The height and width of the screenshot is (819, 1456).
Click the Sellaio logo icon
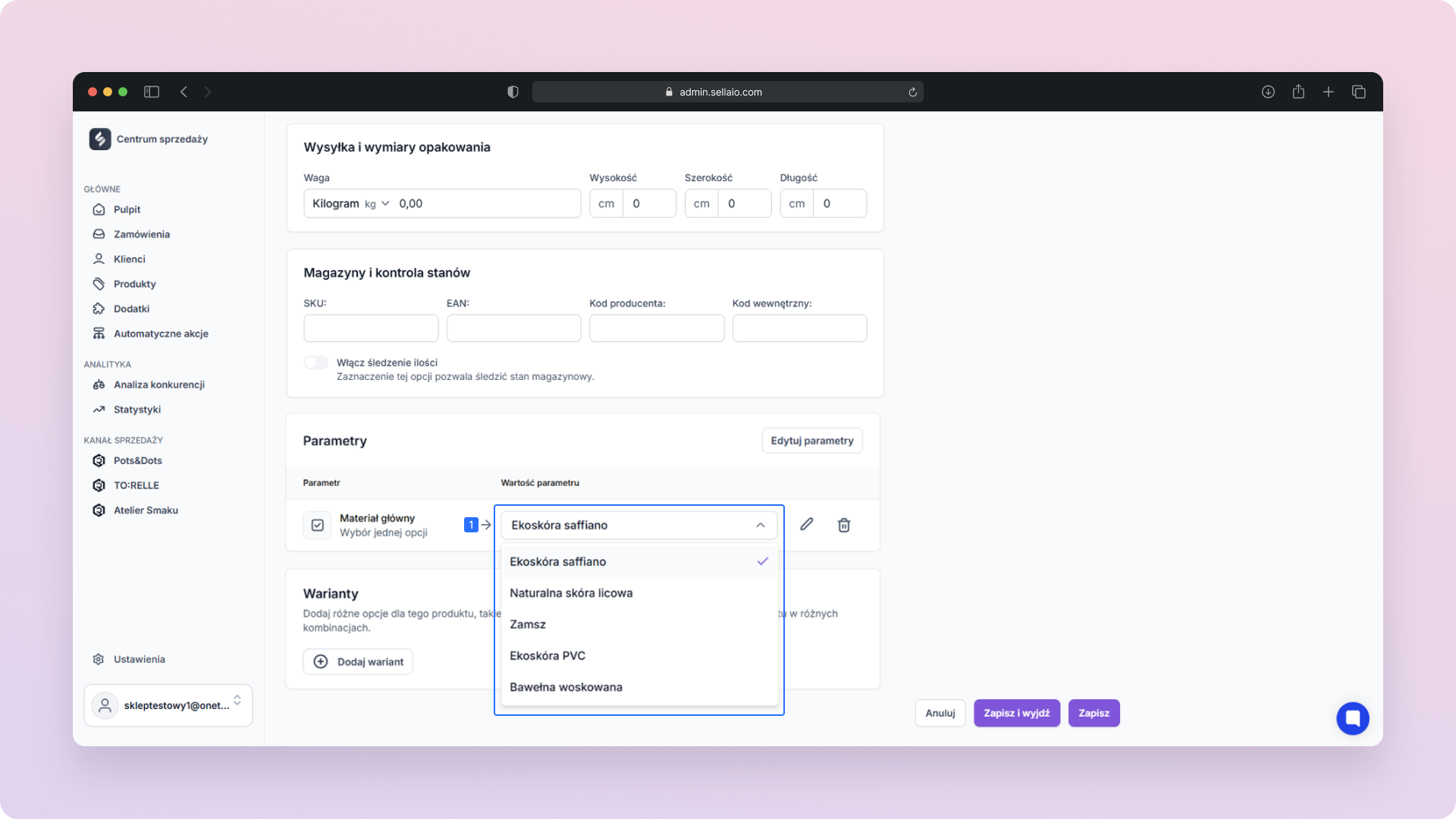pos(100,139)
